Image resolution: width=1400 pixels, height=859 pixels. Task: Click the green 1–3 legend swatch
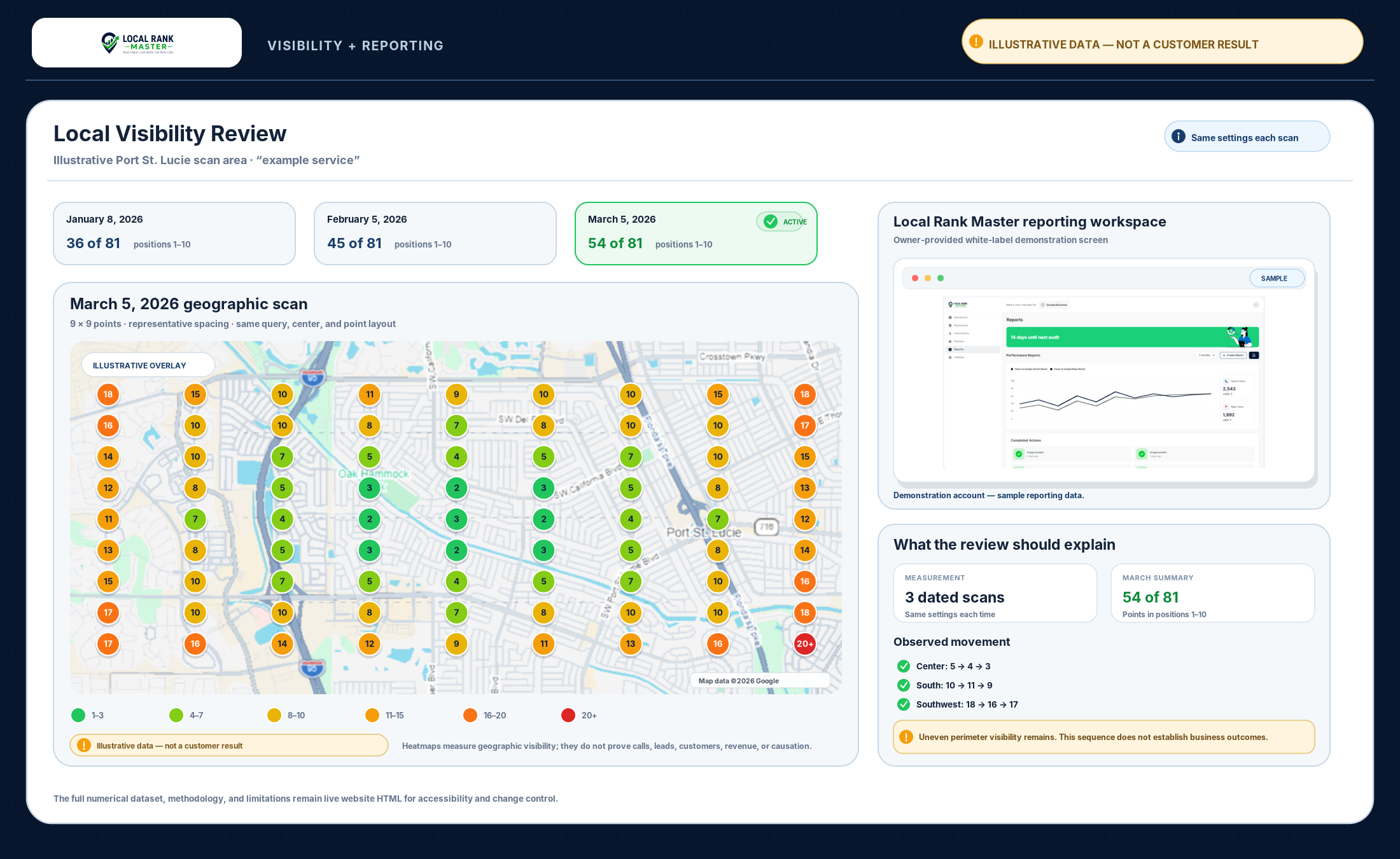[x=78, y=715]
